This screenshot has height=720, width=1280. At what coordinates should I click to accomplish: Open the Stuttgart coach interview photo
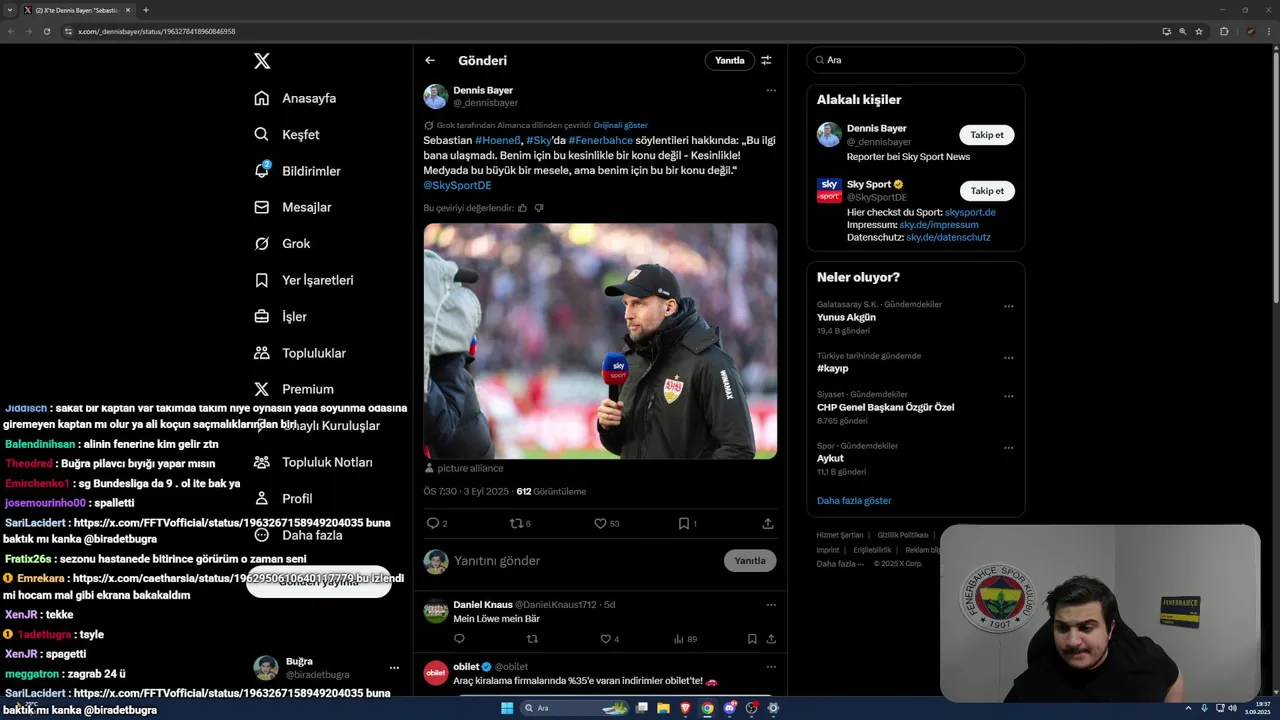[x=600, y=341]
